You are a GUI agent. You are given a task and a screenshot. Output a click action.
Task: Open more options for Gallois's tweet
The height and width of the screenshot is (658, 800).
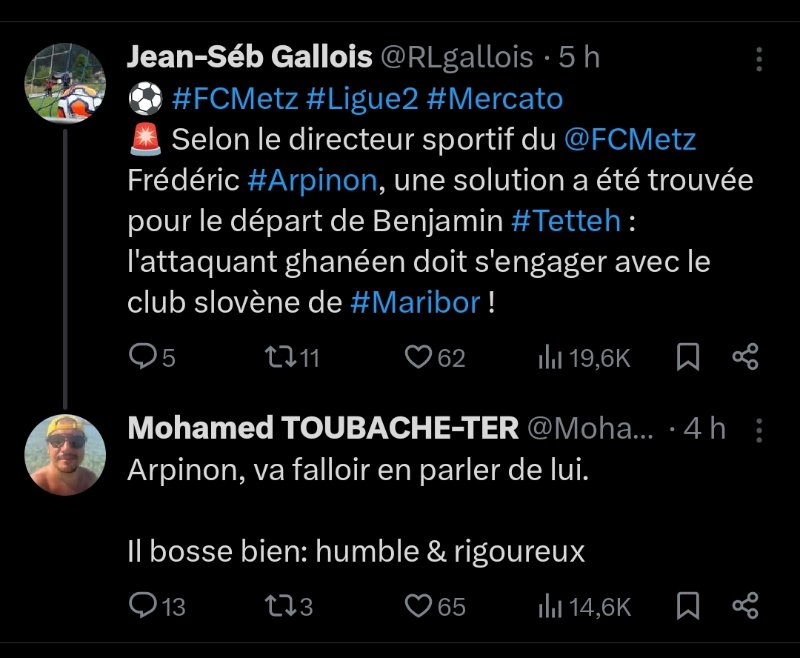tap(759, 58)
